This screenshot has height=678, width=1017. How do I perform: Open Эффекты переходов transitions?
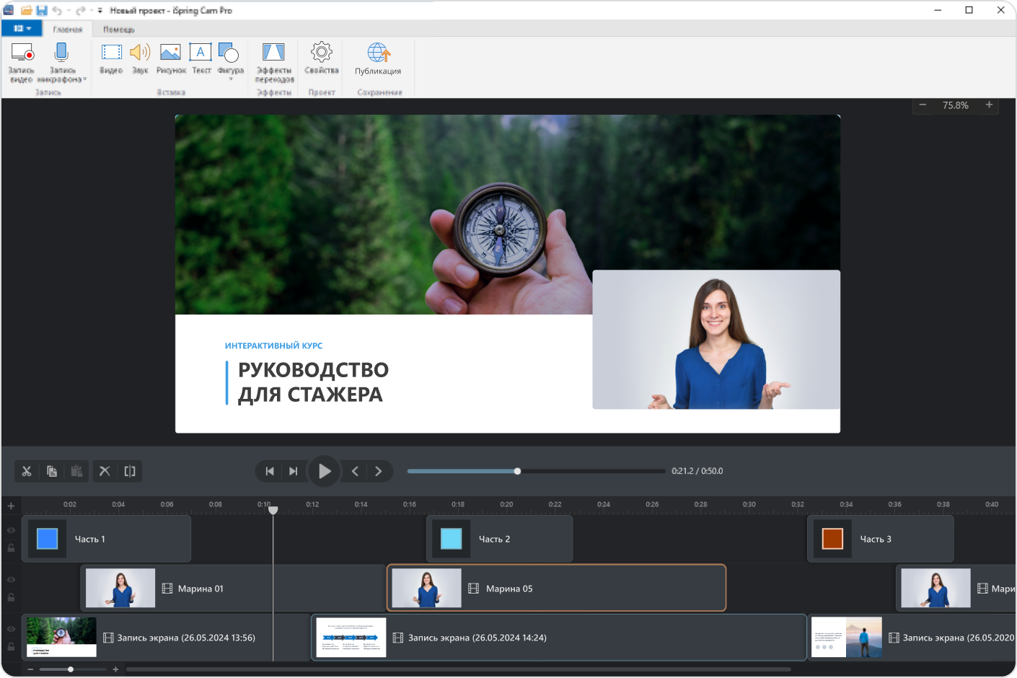(x=274, y=62)
